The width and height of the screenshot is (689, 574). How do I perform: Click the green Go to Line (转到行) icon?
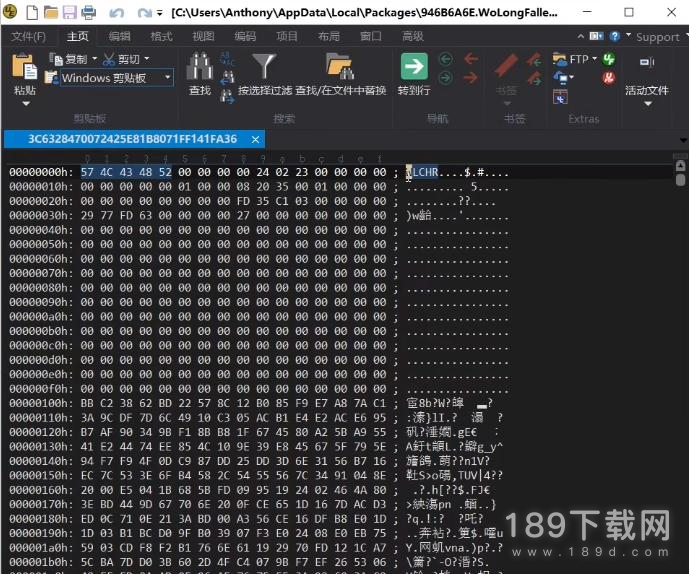pos(413,67)
